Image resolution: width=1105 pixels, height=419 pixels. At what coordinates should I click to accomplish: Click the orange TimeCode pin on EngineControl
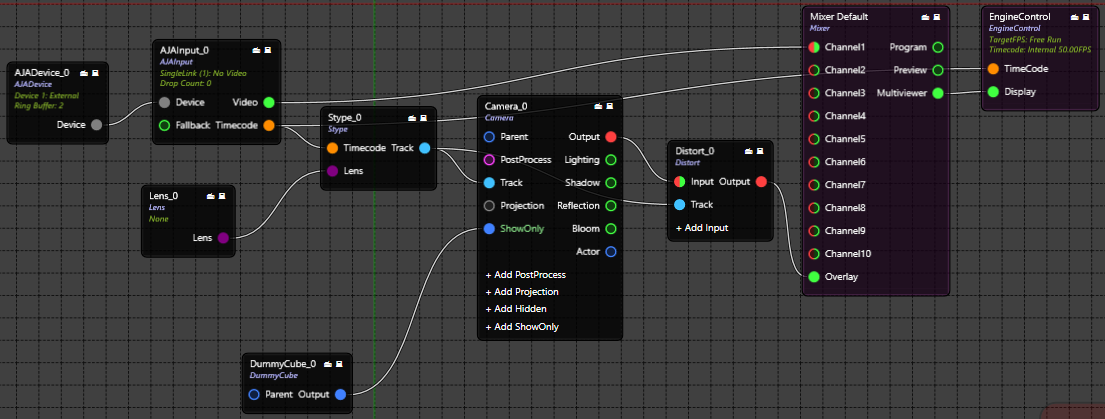pyautogui.click(x=992, y=69)
